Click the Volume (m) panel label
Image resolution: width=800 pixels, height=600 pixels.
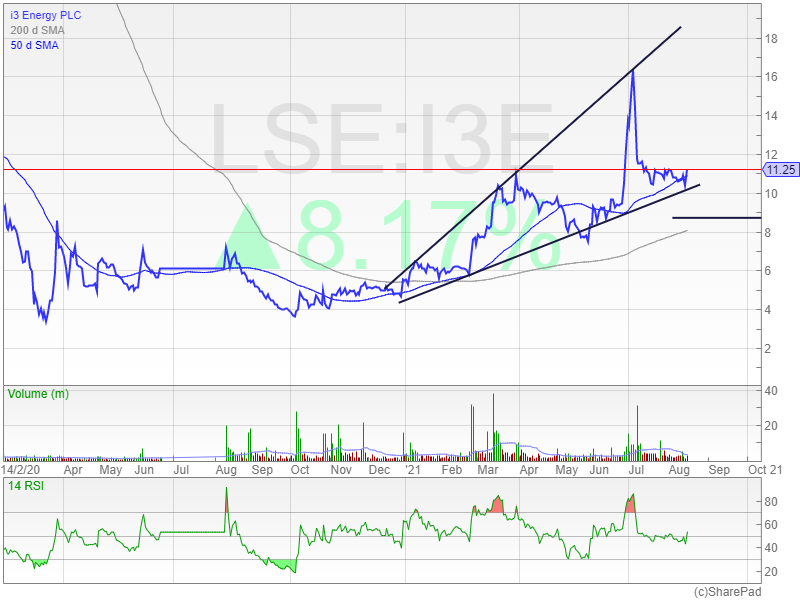tap(38, 394)
